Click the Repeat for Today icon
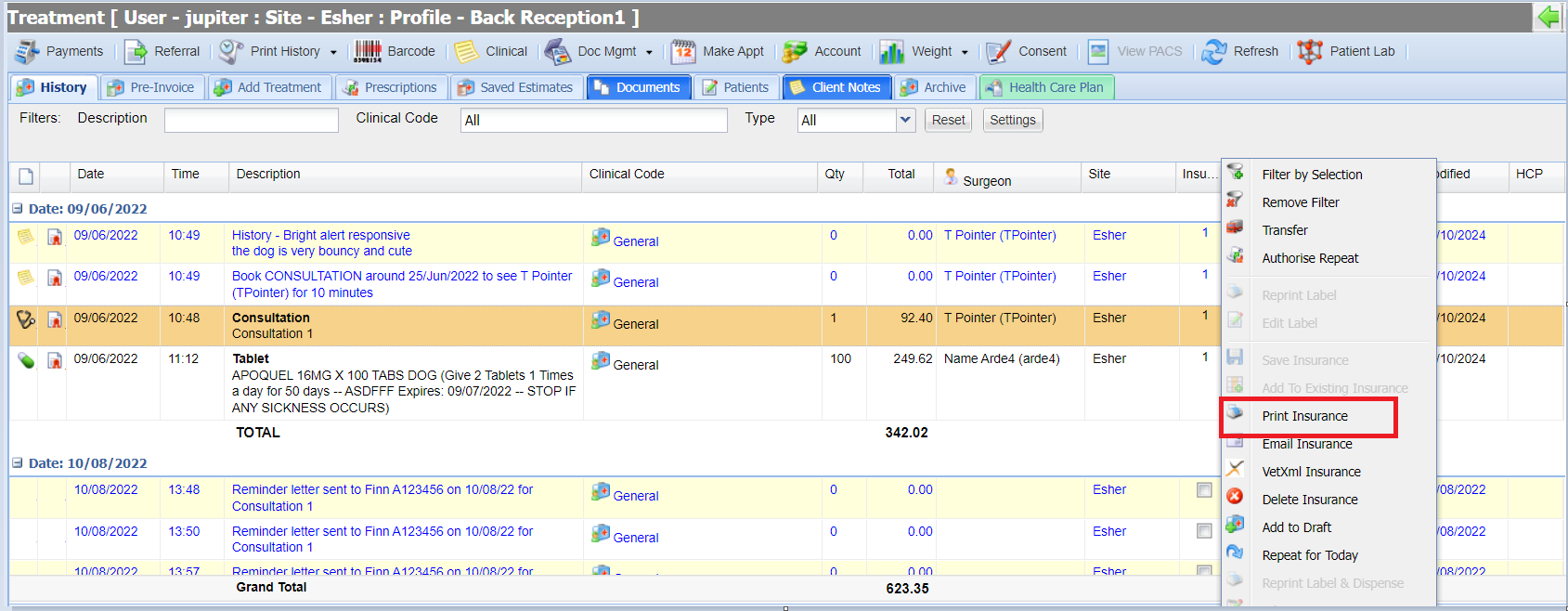 [1235, 552]
